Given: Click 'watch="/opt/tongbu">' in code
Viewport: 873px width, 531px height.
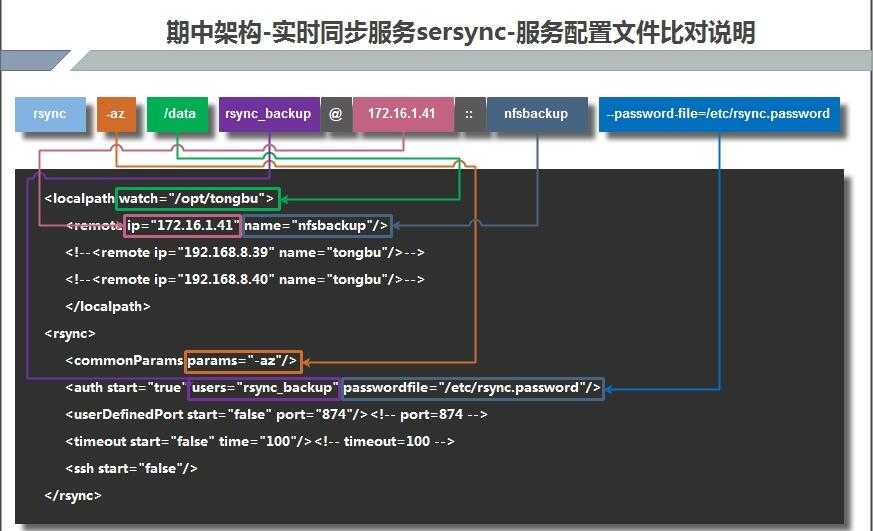Looking at the screenshot, I should pos(197,199).
